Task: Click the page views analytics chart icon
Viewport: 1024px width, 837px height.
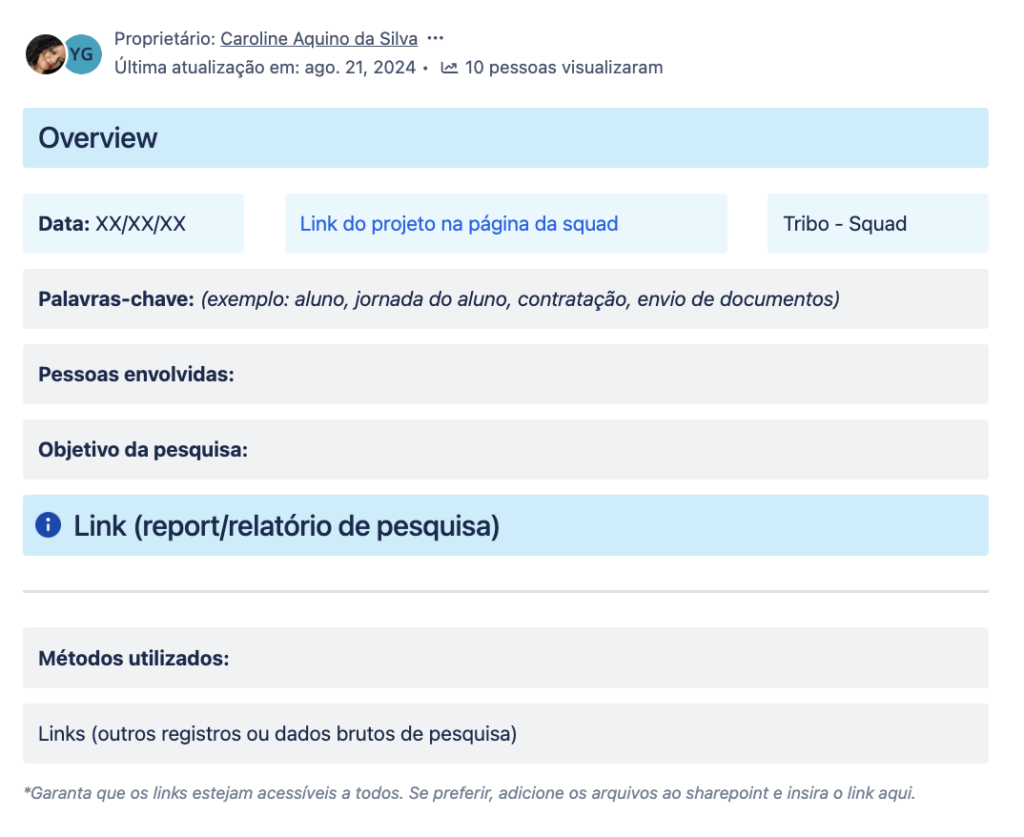Action: click(x=449, y=68)
